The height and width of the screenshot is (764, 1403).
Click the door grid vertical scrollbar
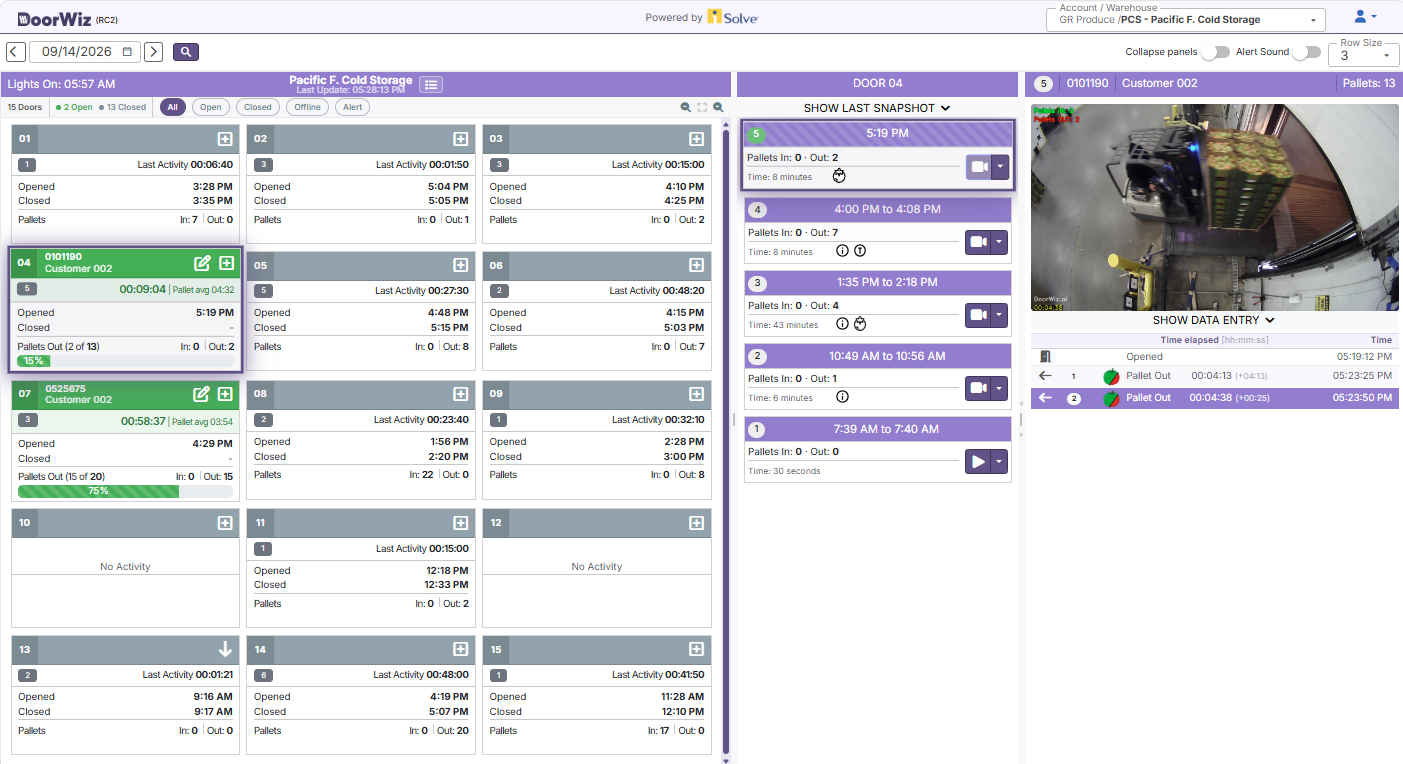coord(726,440)
